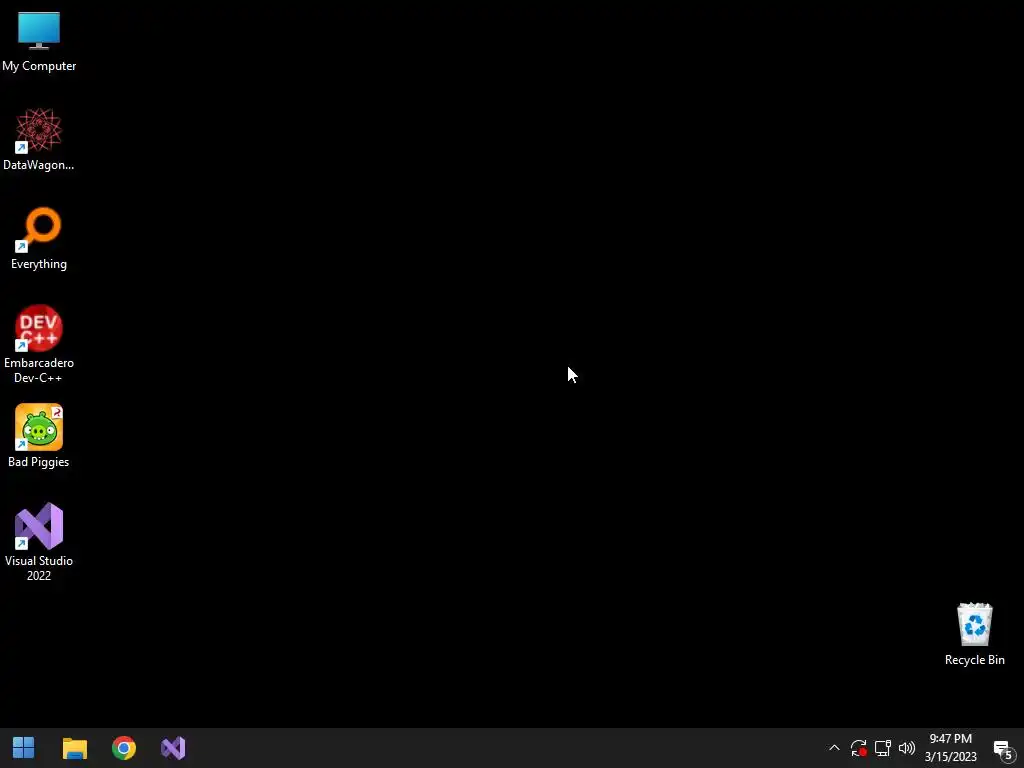Select the Bad Piggies game shortcut

coord(39,436)
